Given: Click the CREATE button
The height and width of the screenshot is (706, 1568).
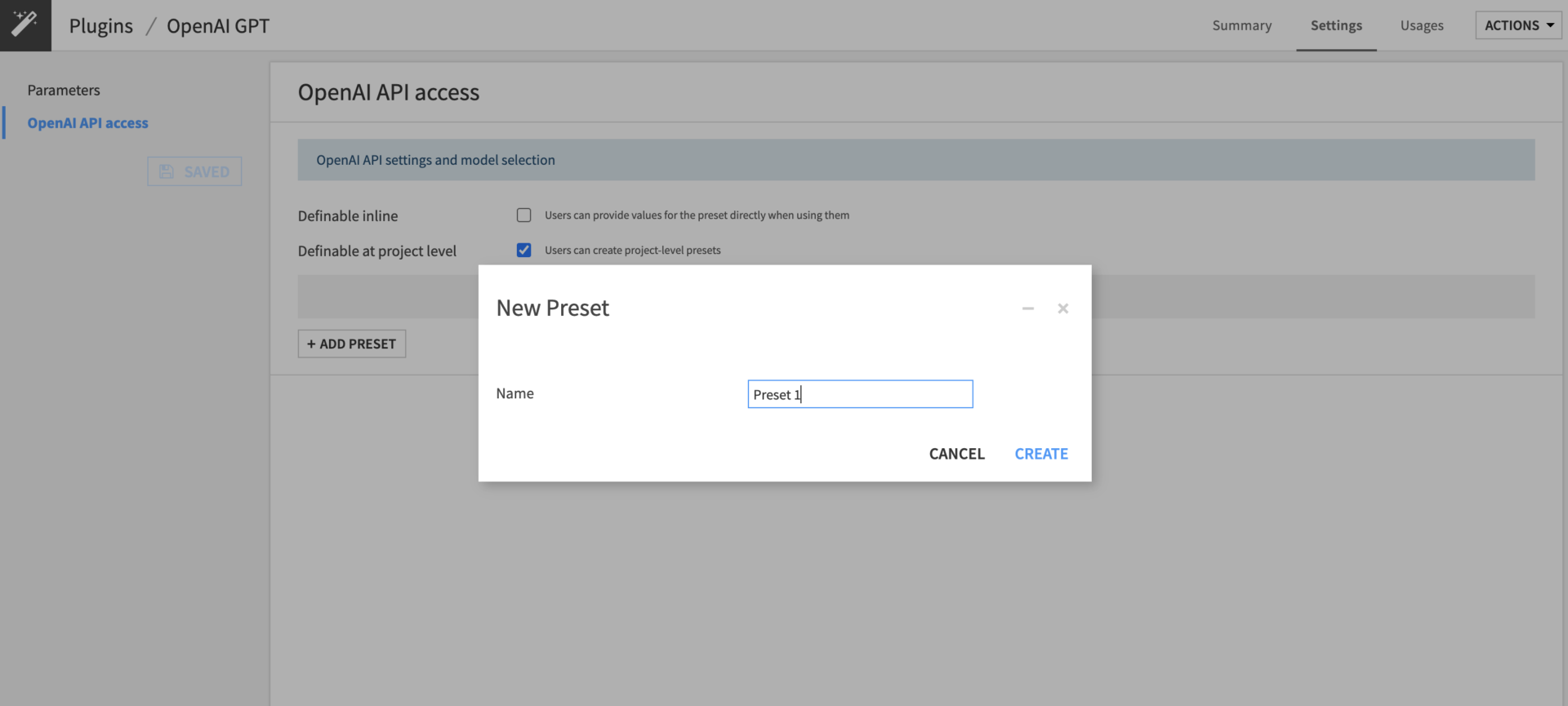Looking at the screenshot, I should coord(1041,454).
